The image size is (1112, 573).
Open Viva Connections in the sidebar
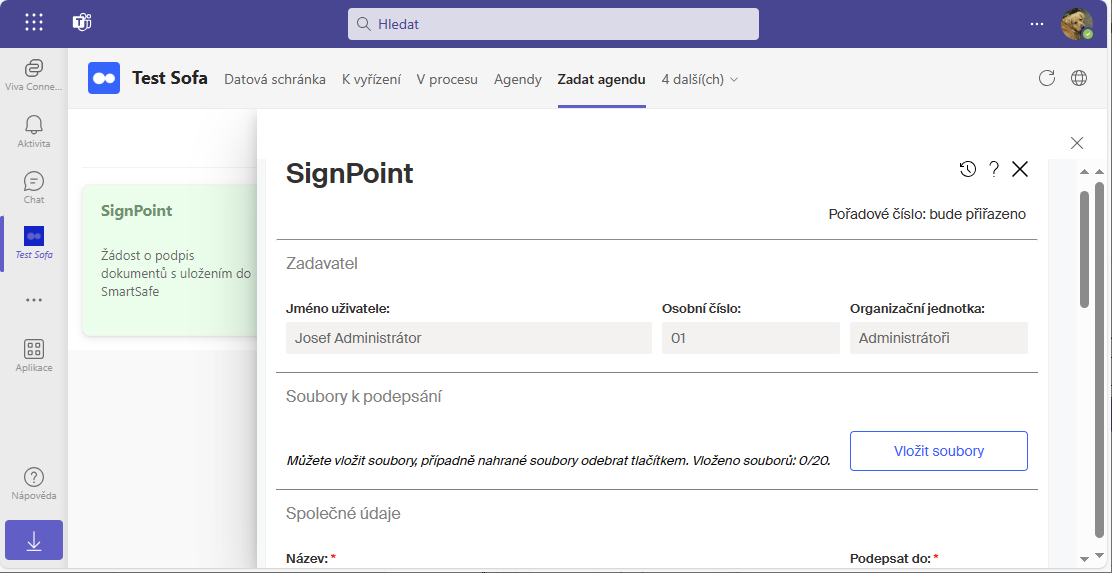pyautogui.click(x=33, y=76)
